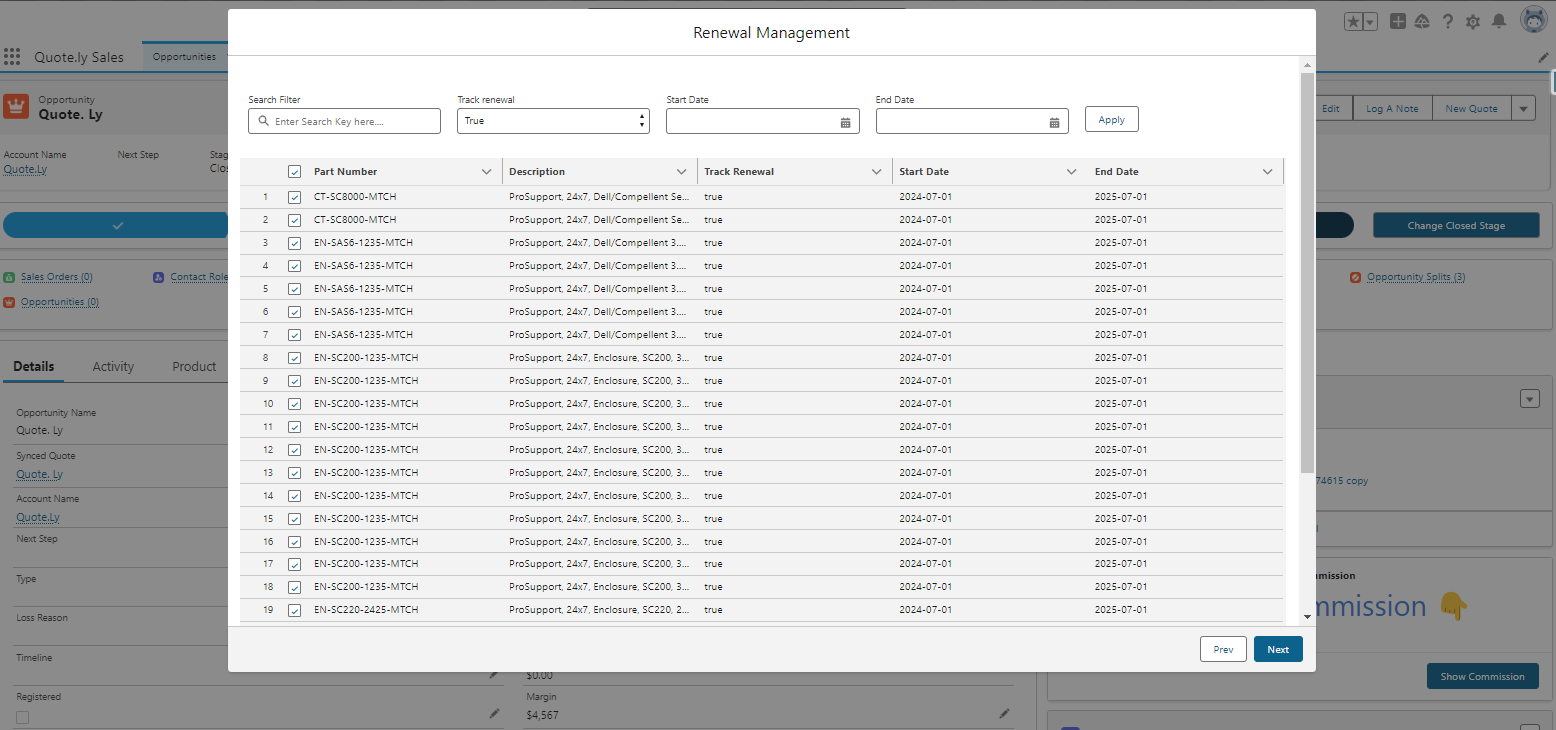Viewport: 1556px width, 730px height.
Task: Open the End Date calendar picker icon
Action: point(1054,122)
